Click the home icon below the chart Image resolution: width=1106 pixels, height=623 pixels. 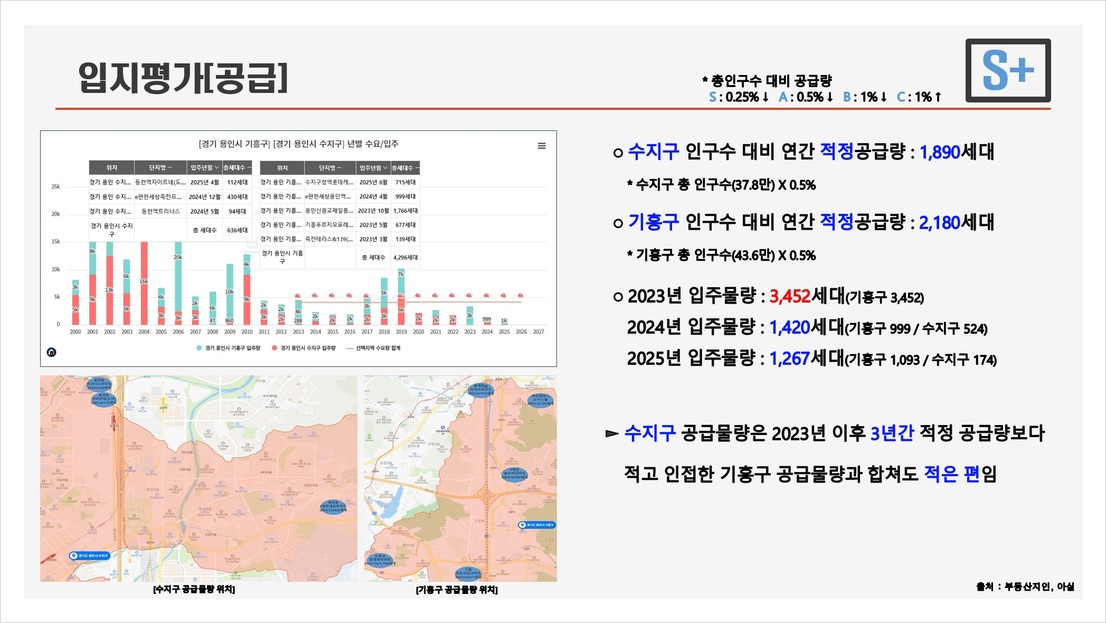(51, 352)
